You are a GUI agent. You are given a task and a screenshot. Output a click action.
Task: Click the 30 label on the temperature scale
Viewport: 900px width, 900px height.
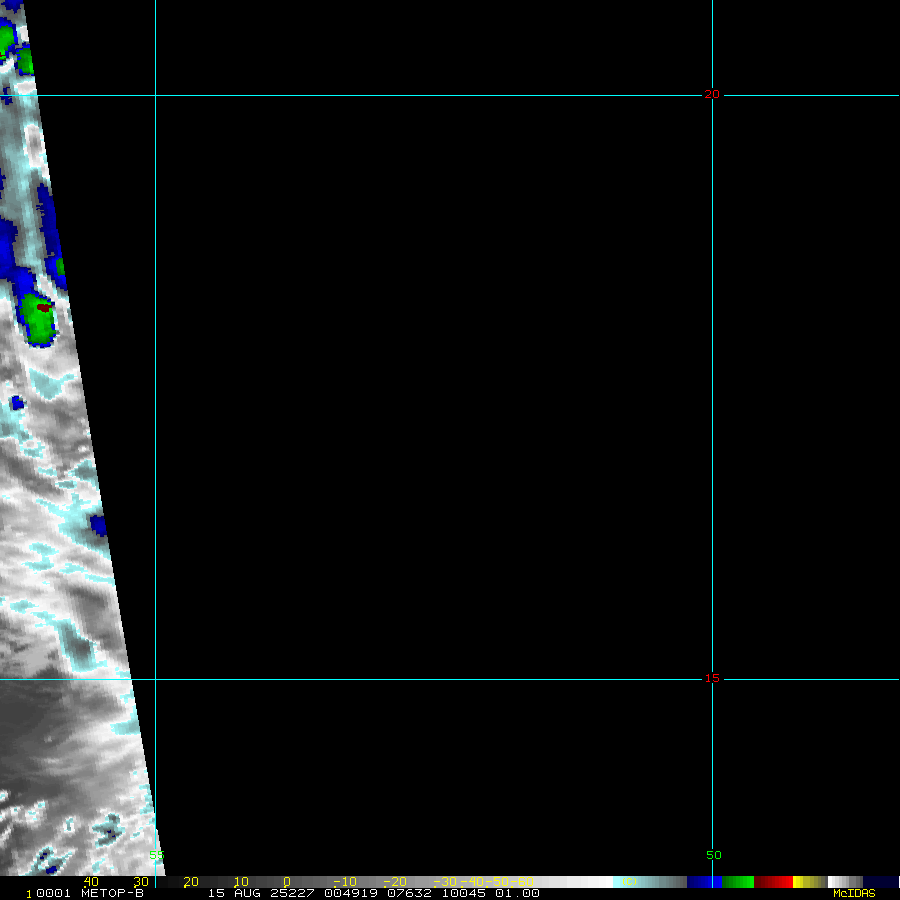click(x=141, y=882)
